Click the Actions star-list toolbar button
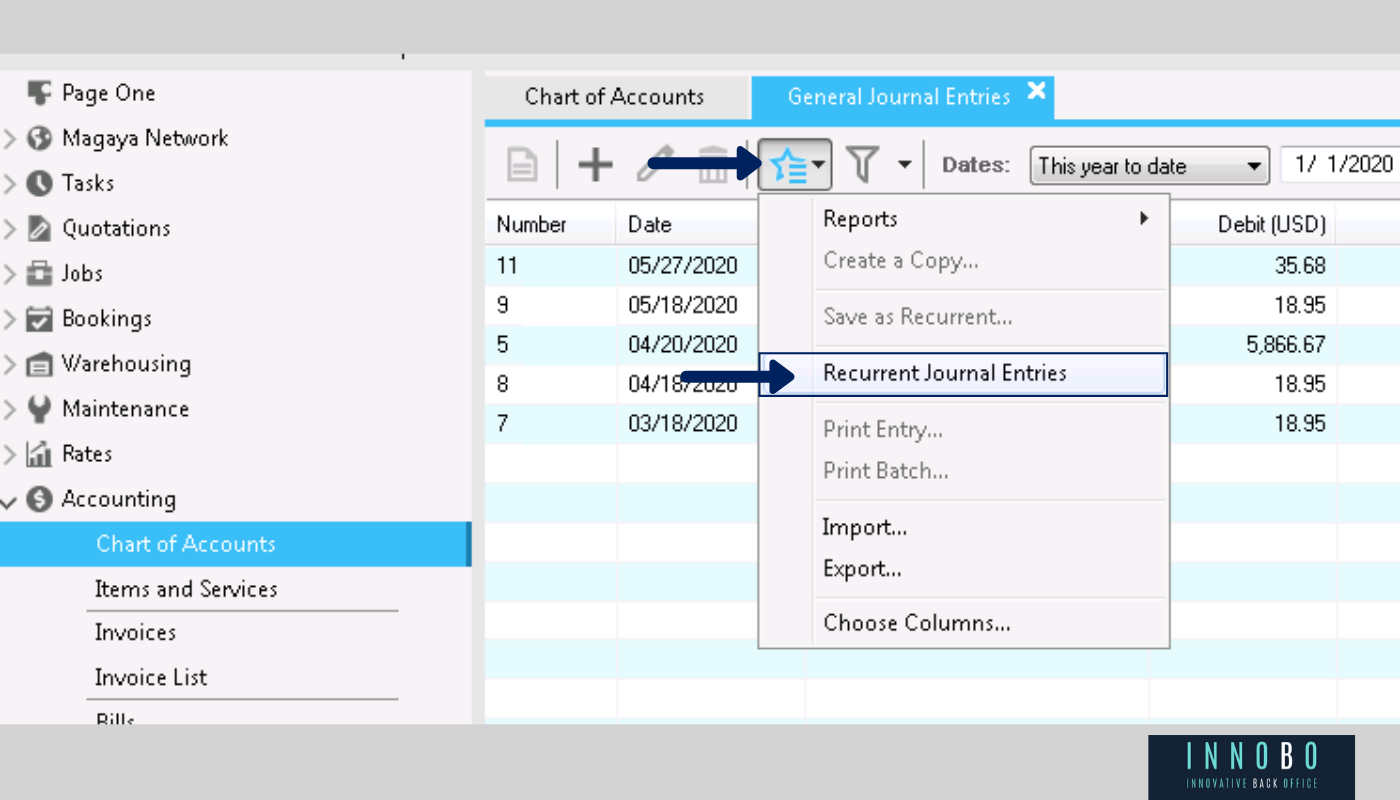The height and width of the screenshot is (800, 1400). (x=795, y=165)
